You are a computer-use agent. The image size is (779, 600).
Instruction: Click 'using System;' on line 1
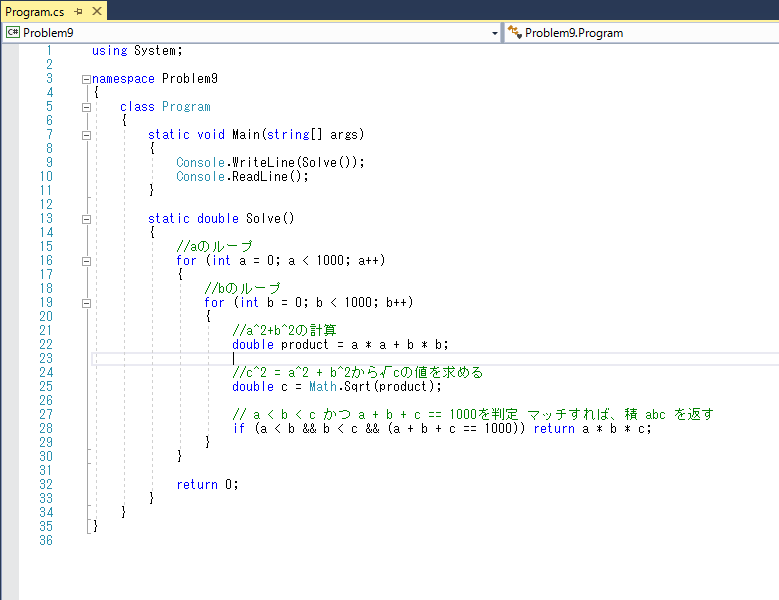[137, 51]
